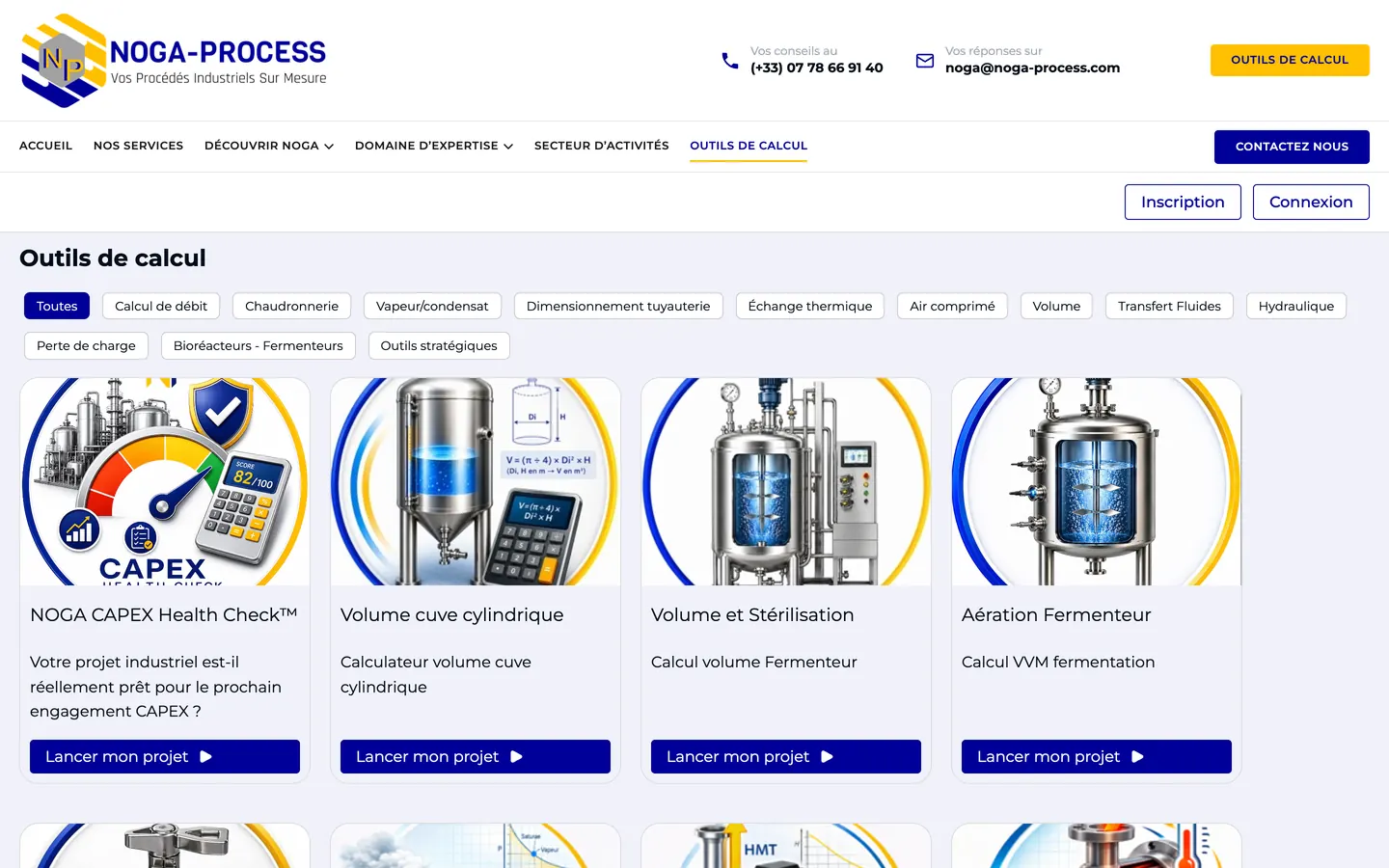Filter by Perte de charge
This screenshot has height=868, width=1389.
[86, 345]
